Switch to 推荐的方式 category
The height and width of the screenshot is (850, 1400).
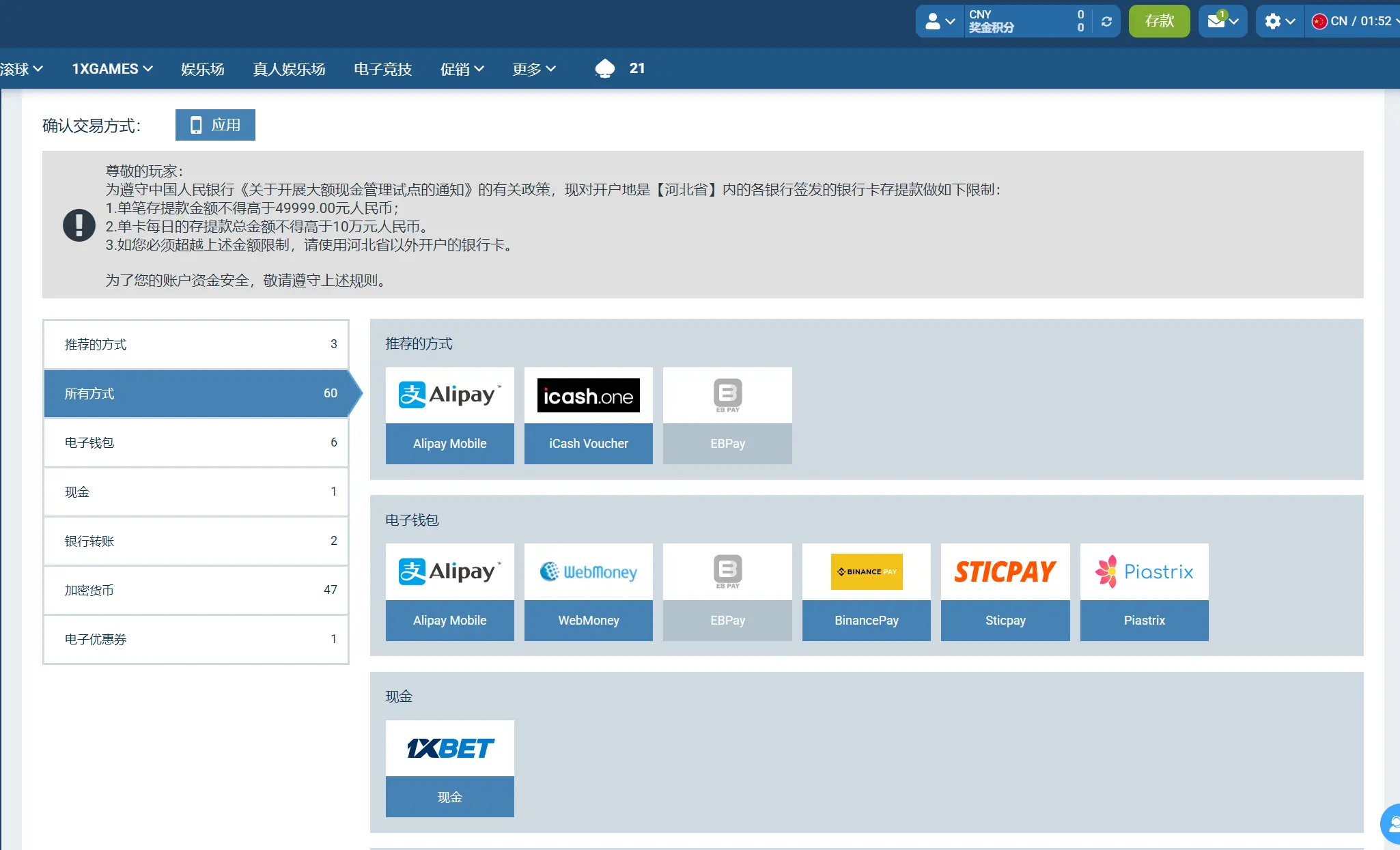(196, 344)
